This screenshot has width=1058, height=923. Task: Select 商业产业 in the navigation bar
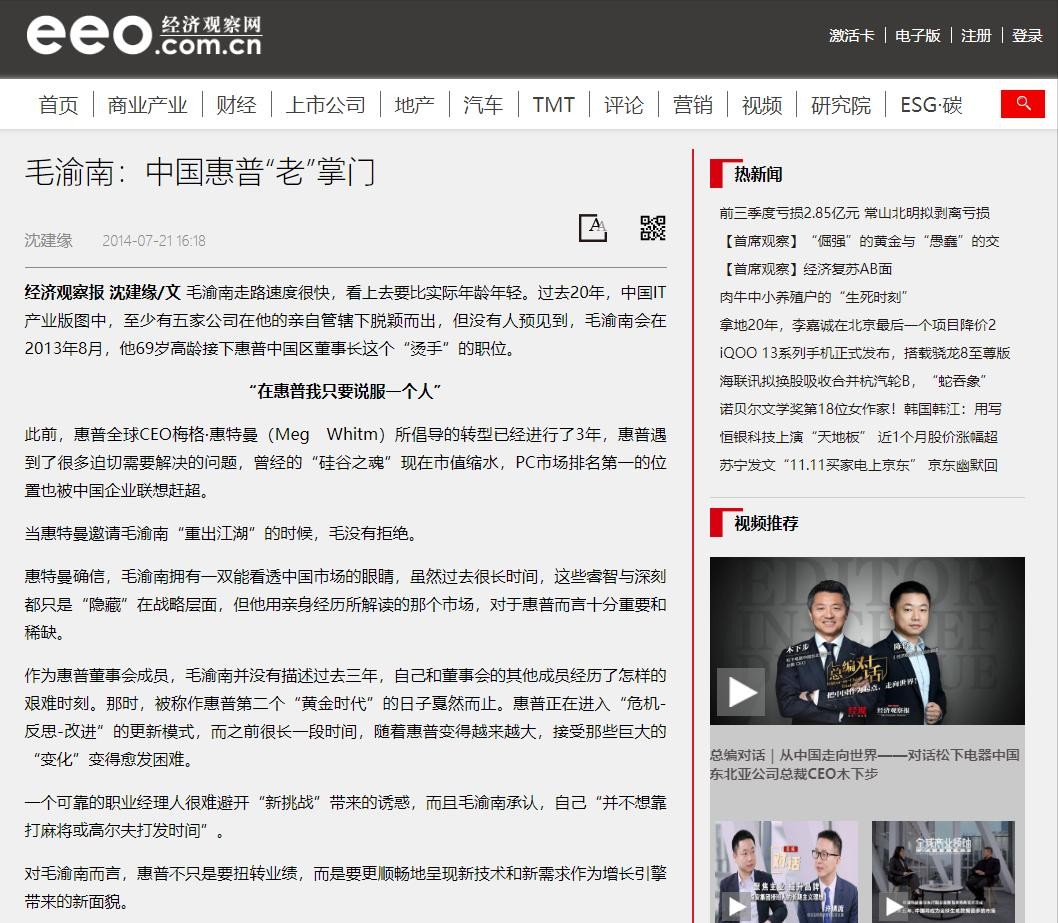pos(147,105)
